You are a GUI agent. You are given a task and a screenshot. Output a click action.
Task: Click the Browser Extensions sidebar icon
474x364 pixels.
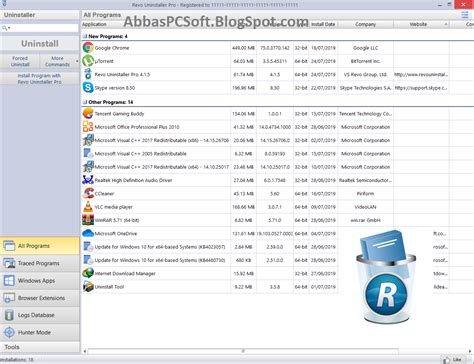pyautogui.click(x=9, y=298)
